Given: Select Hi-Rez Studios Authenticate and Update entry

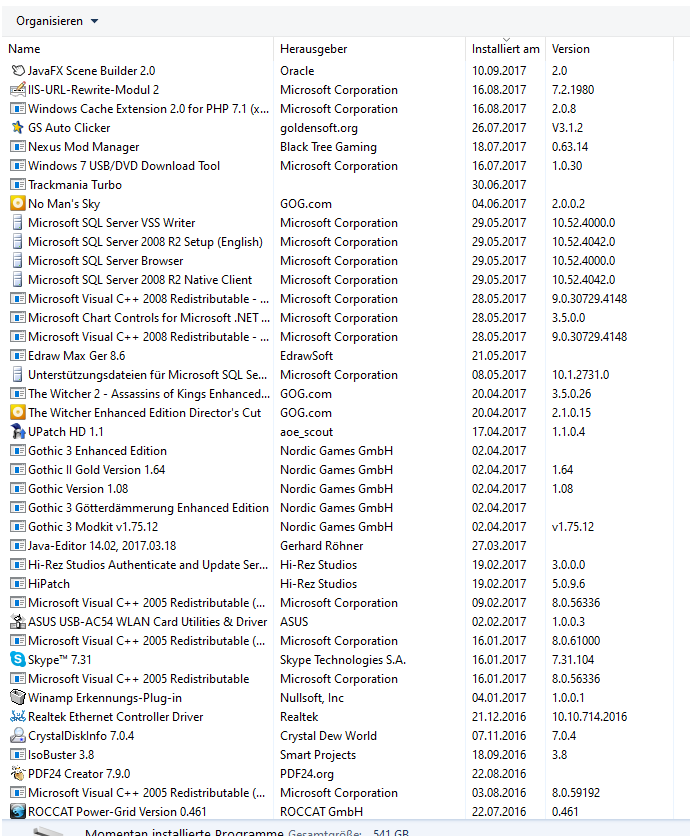Looking at the screenshot, I should pyautogui.click(x=148, y=565).
